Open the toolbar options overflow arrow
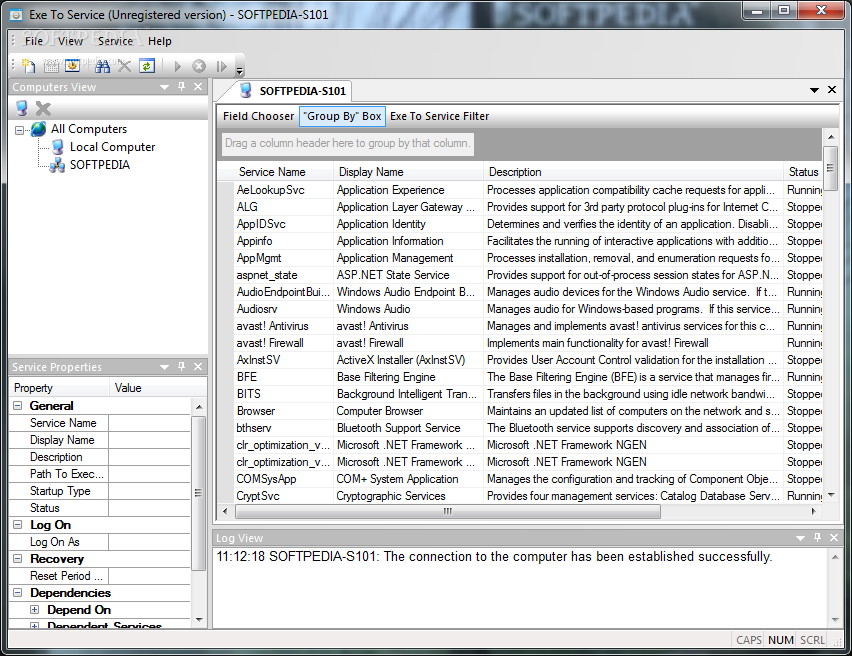The height and width of the screenshot is (656, 852). coord(240,70)
